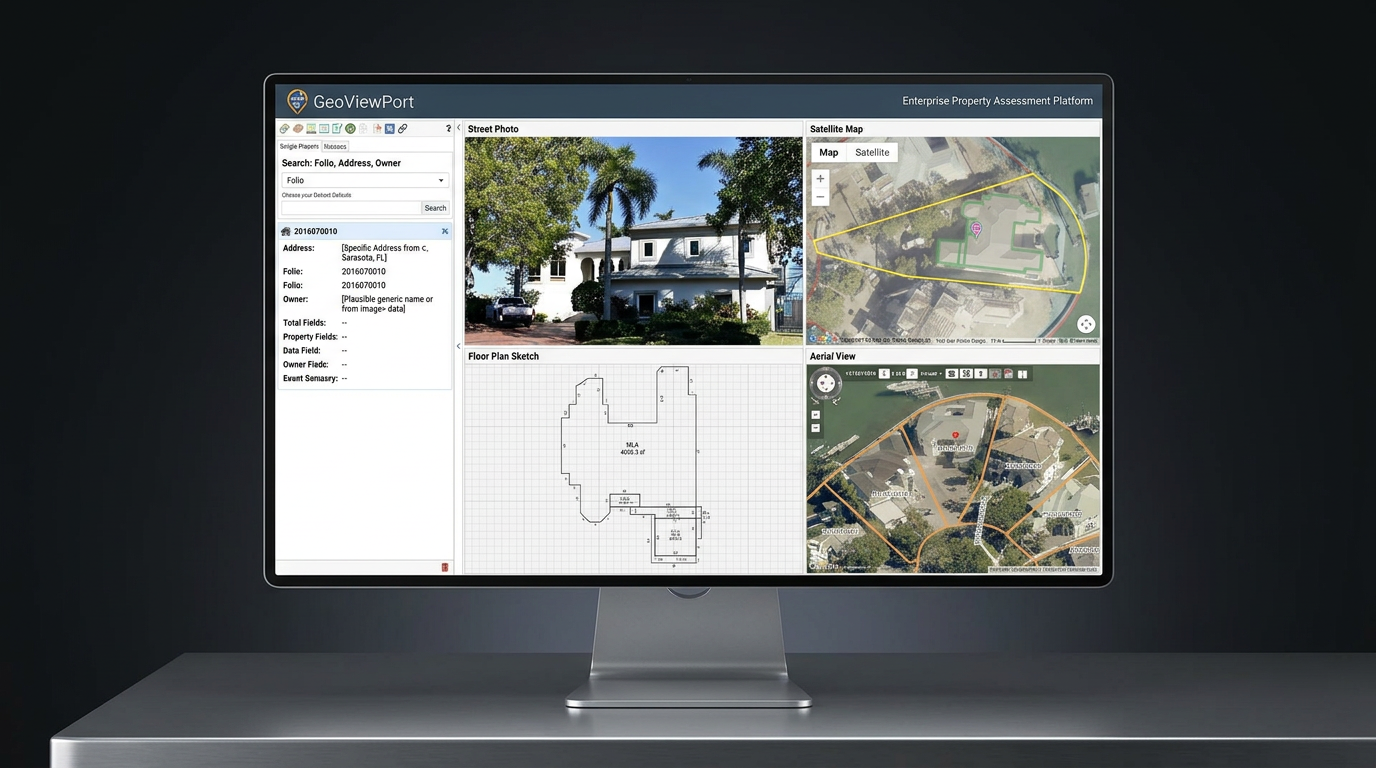The height and width of the screenshot is (768, 1376).
Task: Select the link tool at toolbar's left end
Action: (x=284, y=128)
